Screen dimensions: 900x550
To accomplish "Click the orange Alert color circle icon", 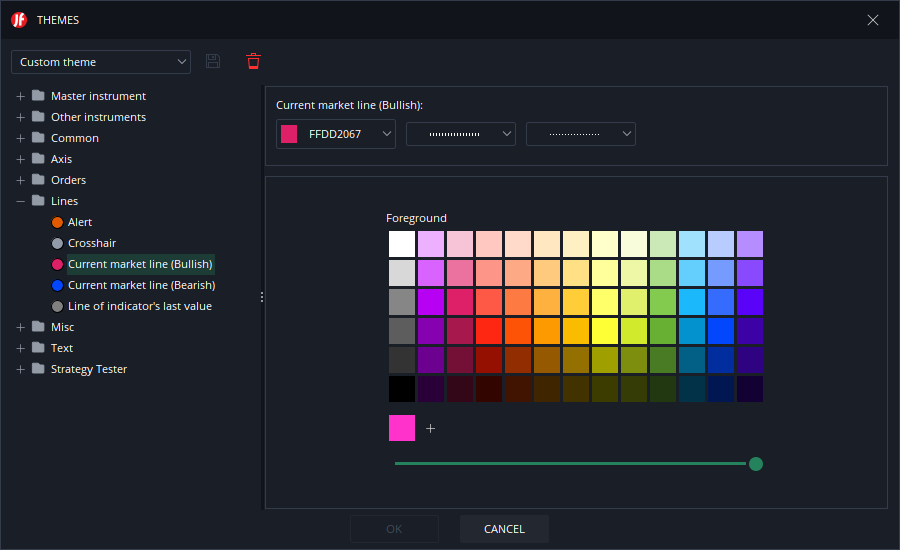I will tap(57, 222).
